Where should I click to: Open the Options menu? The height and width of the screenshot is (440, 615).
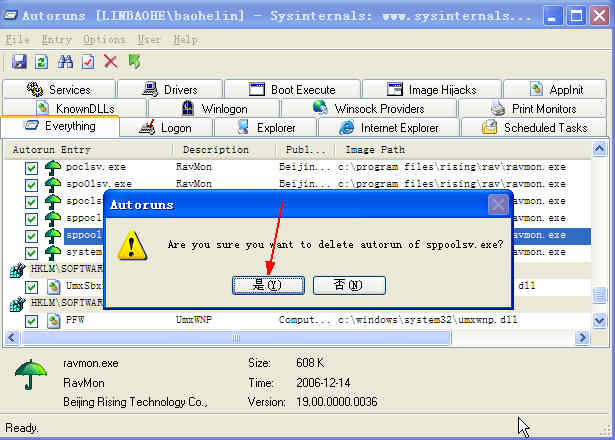pos(104,40)
